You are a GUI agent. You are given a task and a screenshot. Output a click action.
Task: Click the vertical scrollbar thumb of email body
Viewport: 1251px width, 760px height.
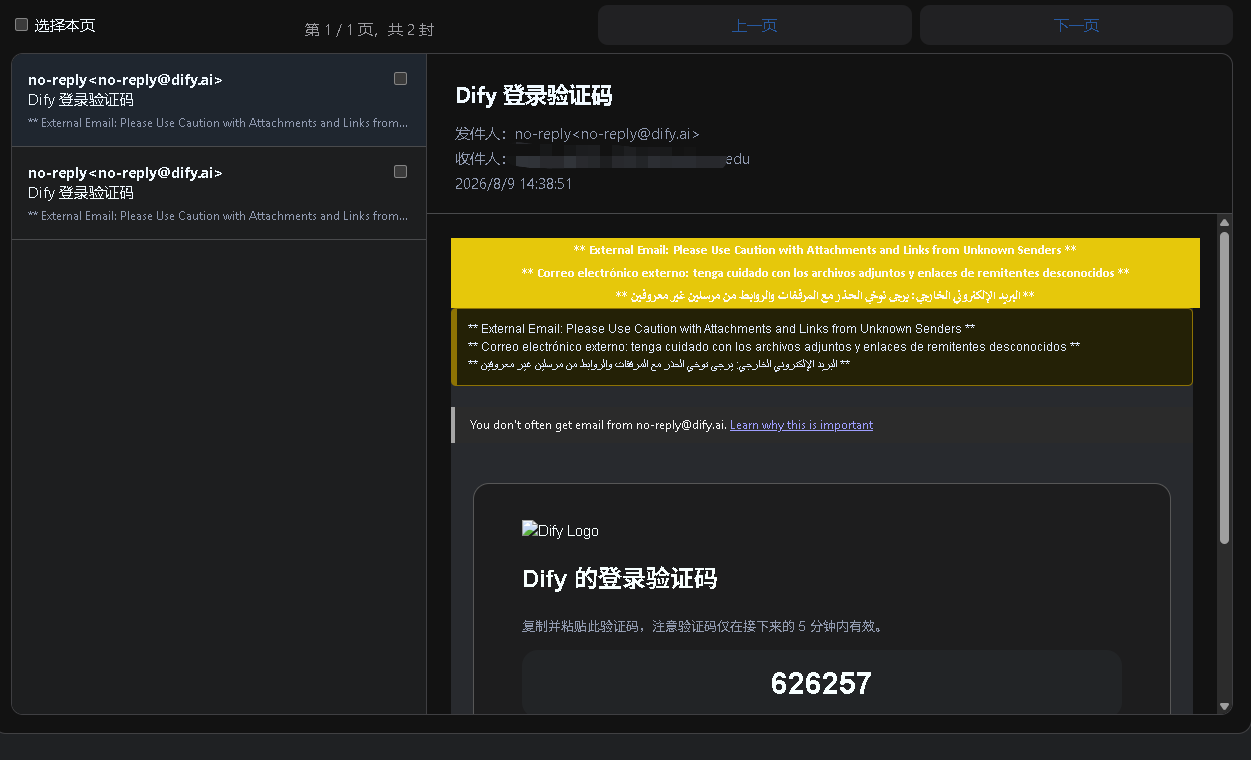point(1224,388)
